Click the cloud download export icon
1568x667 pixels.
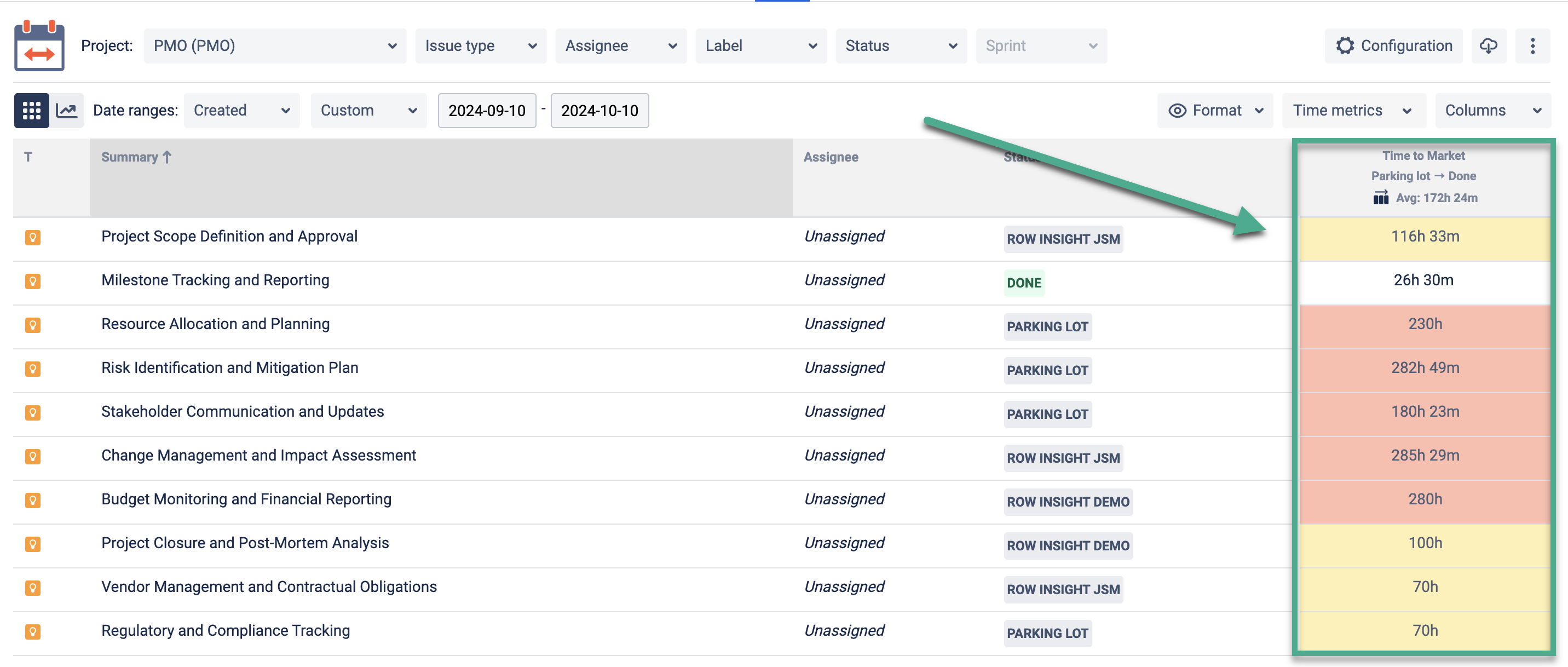[x=1488, y=45]
